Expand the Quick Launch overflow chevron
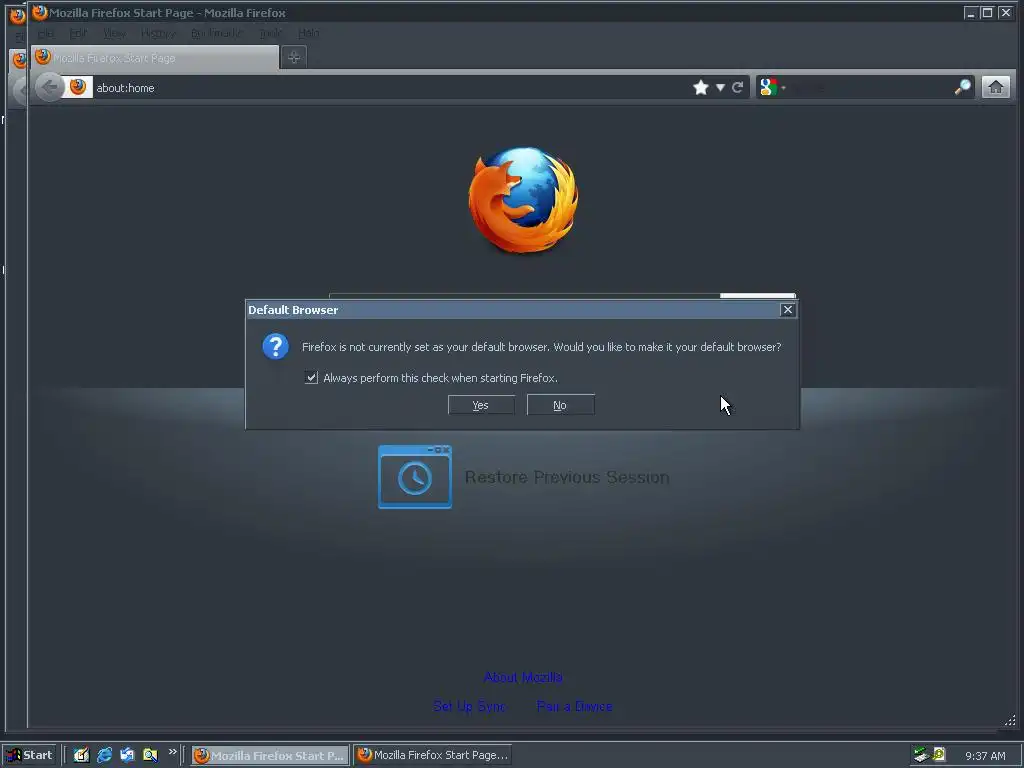Image resolution: width=1024 pixels, height=768 pixels. 172,752
